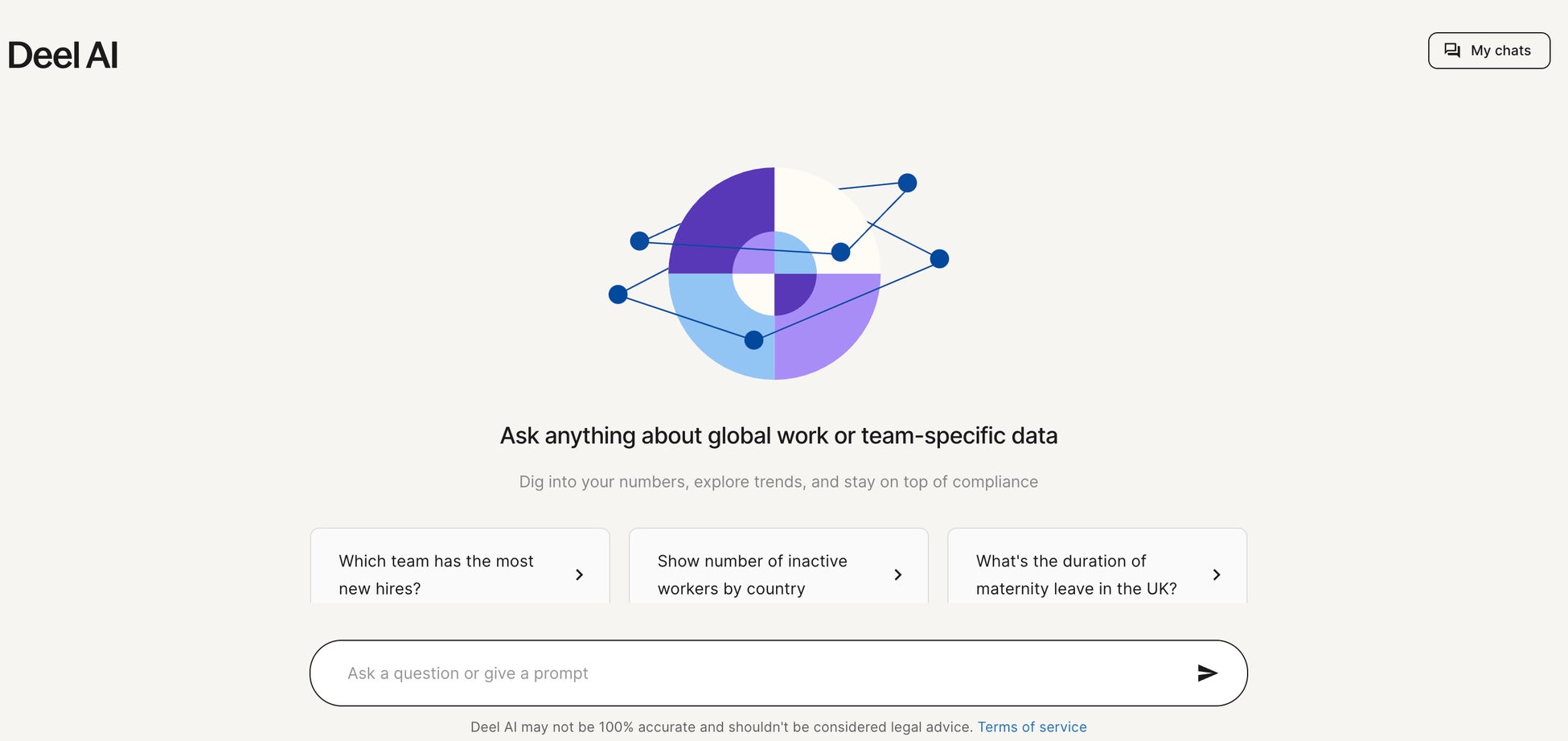
Task: Choose "Show number of inactive workers by country" text
Action: (x=752, y=574)
